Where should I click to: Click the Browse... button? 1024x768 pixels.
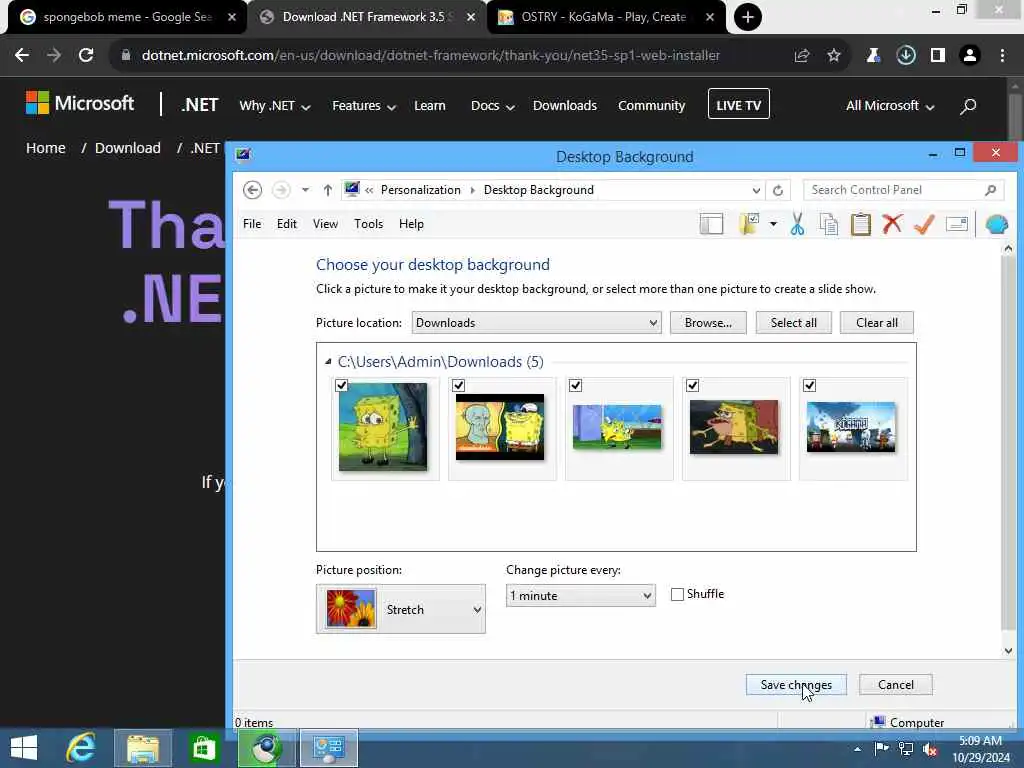(708, 323)
